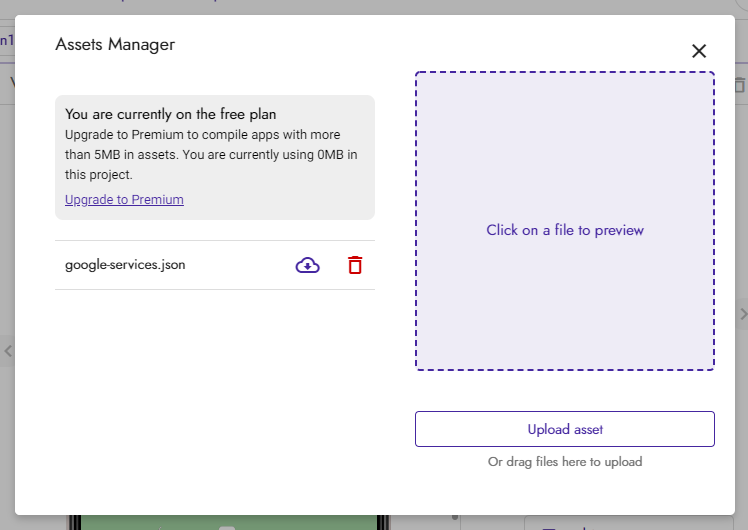748x530 pixels.
Task: Open the Upgrade to Premium link
Action: [124, 199]
